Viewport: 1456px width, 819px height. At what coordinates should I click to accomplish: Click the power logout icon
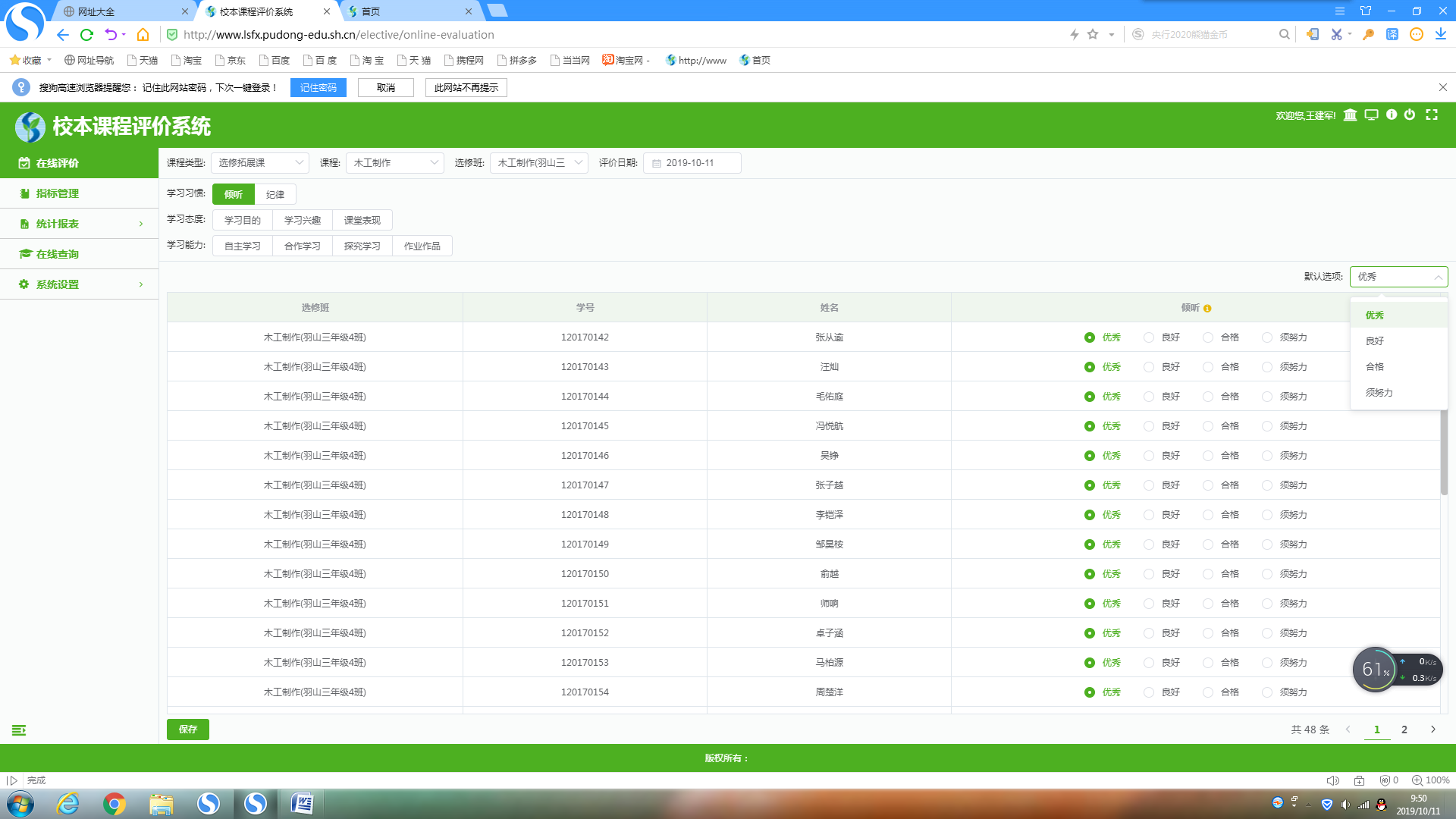[x=1410, y=115]
